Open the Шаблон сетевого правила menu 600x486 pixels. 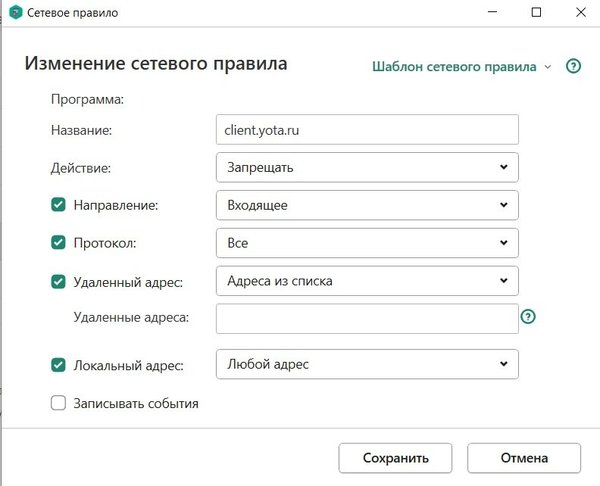click(461, 67)
